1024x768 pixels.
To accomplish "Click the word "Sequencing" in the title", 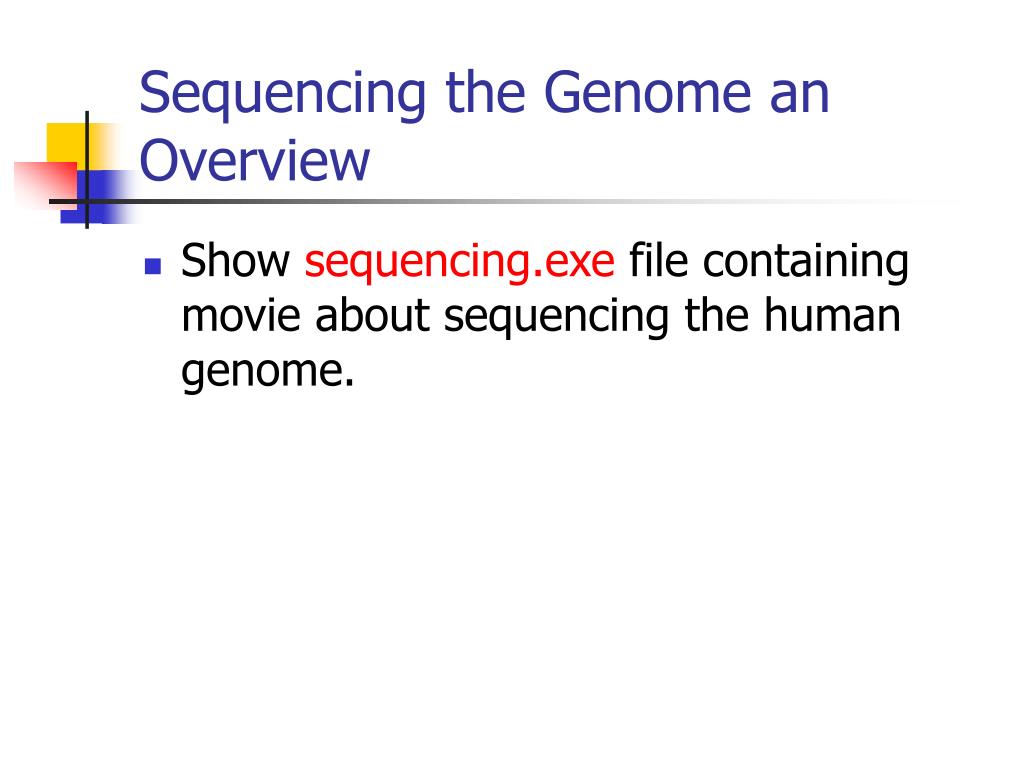I will [x=282, y=95].
